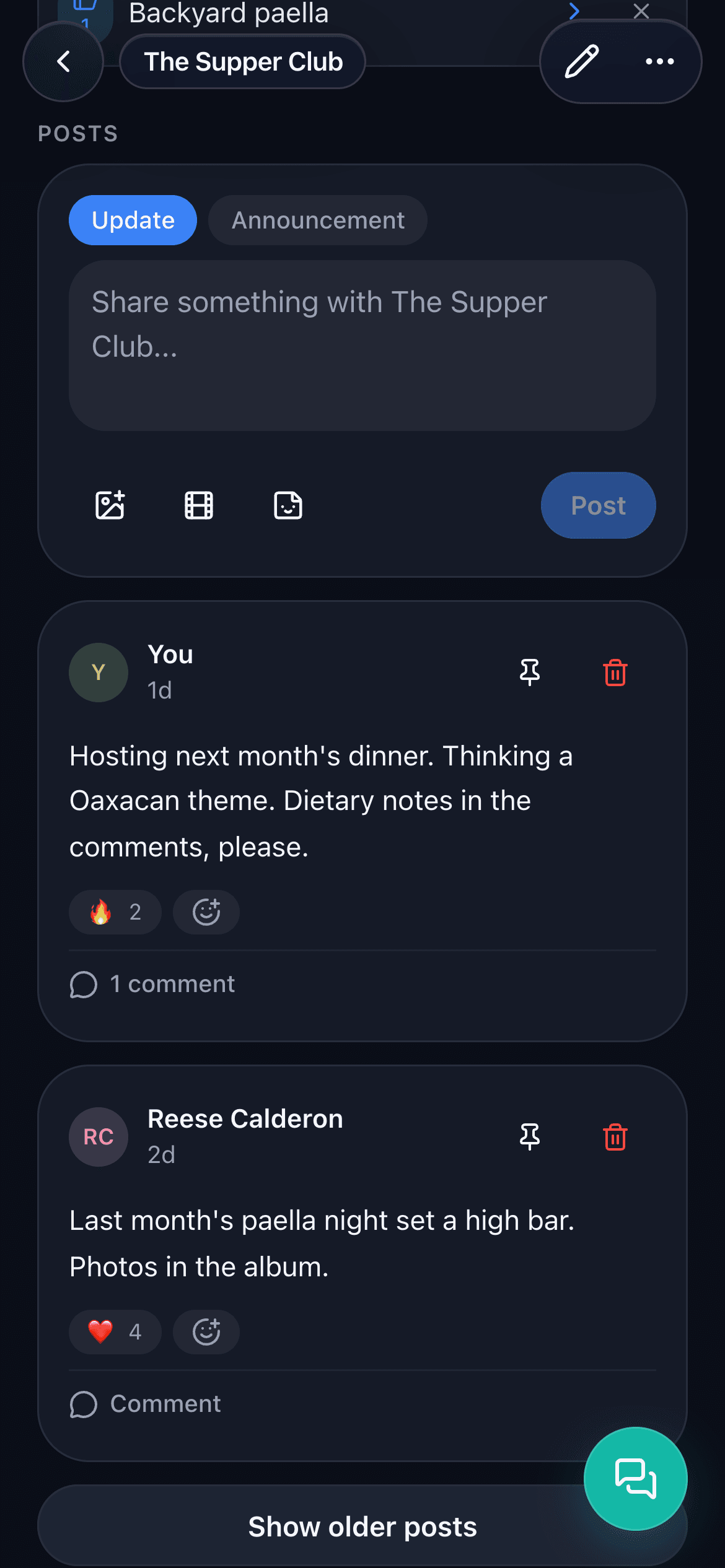Show older posts

(x=362, y=1527)
